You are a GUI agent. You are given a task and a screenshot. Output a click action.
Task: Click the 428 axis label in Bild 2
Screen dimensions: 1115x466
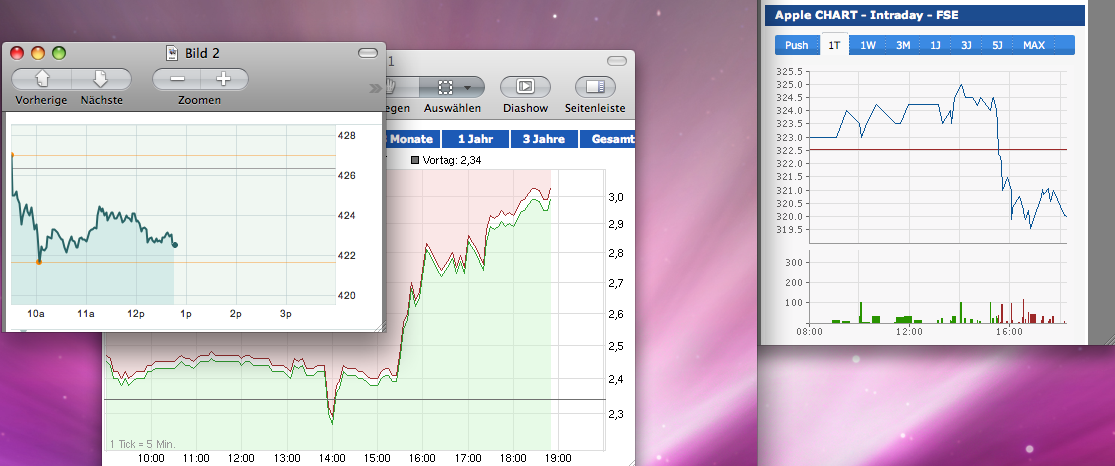tap(346, 135)
